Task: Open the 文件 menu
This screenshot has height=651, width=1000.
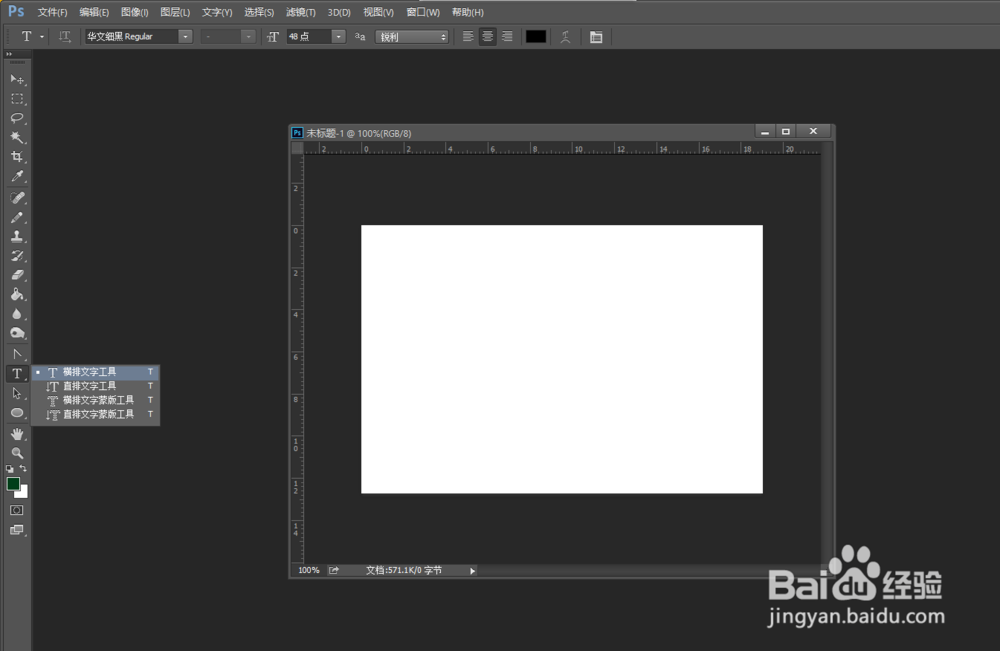Action: [52, 12]
